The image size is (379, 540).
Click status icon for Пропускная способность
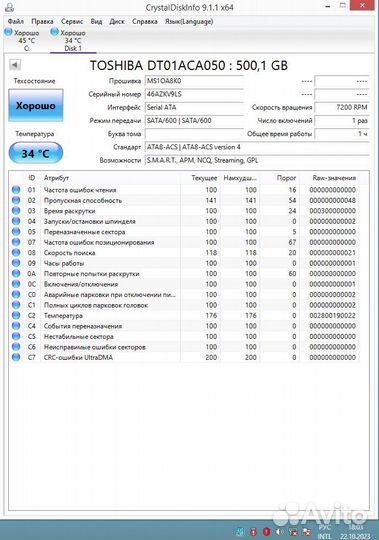(16, 200)
